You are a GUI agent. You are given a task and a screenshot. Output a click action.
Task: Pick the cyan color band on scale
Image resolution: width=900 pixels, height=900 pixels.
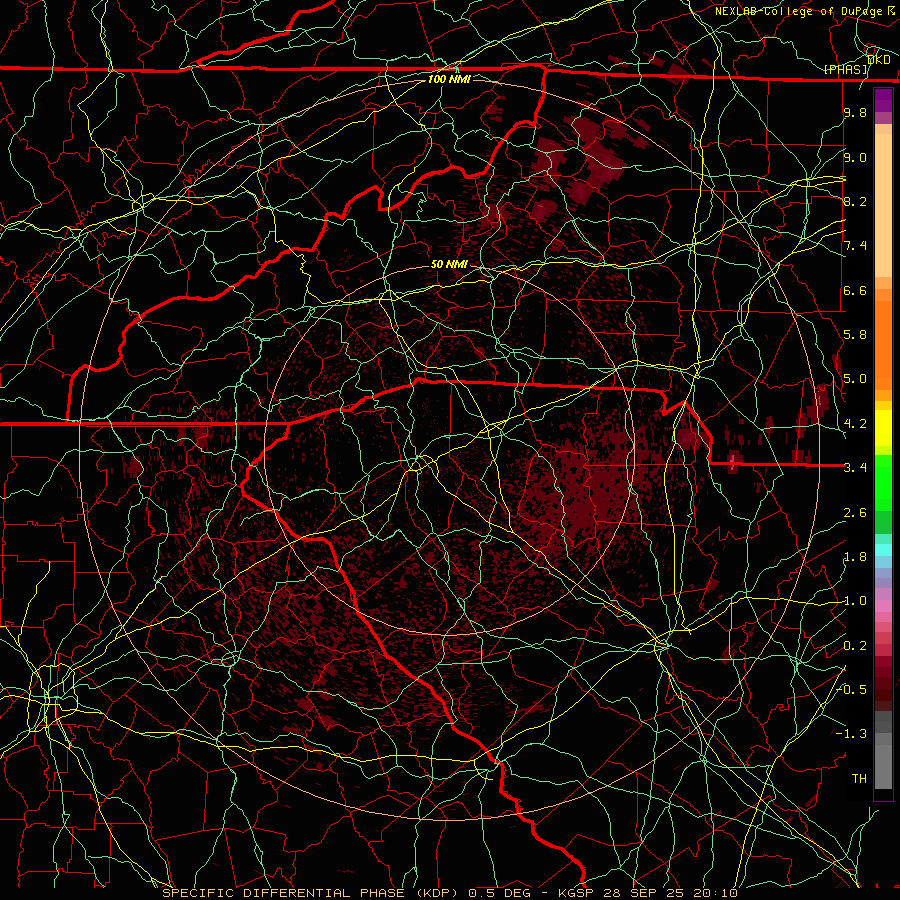tap(883, 550)
